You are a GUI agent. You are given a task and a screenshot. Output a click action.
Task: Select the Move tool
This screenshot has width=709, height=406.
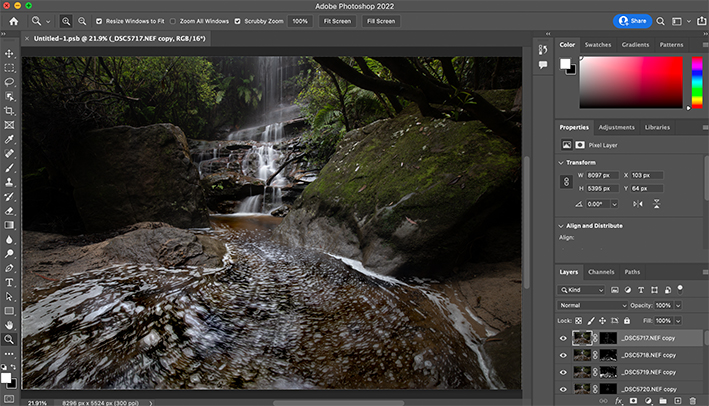pyautogui.click(x=9, y=54)
